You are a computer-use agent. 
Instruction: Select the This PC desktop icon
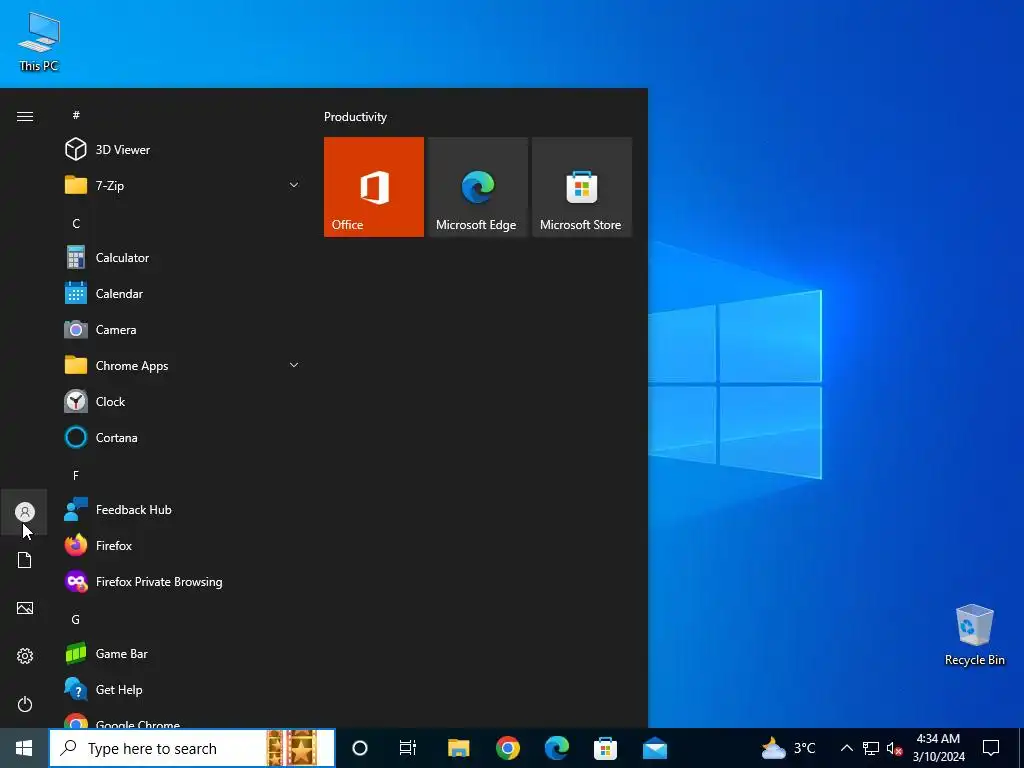coord(39,42)
